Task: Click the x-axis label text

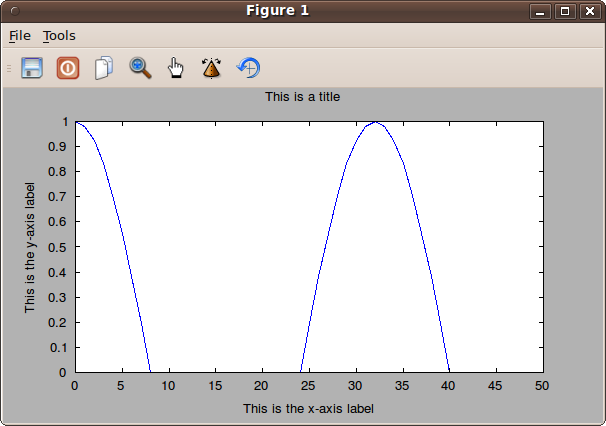Action: point(308,408)
